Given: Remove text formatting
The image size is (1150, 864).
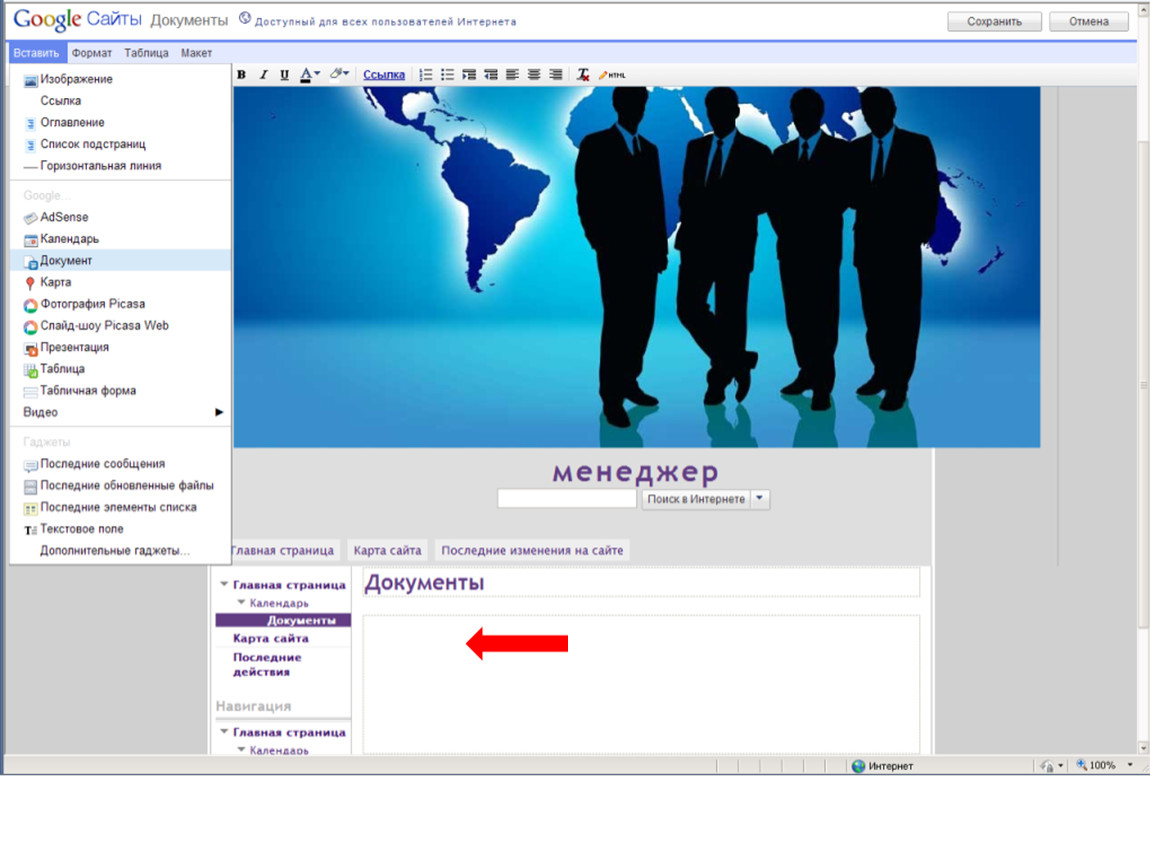Looking at the screenshot, I should [582, 74].
